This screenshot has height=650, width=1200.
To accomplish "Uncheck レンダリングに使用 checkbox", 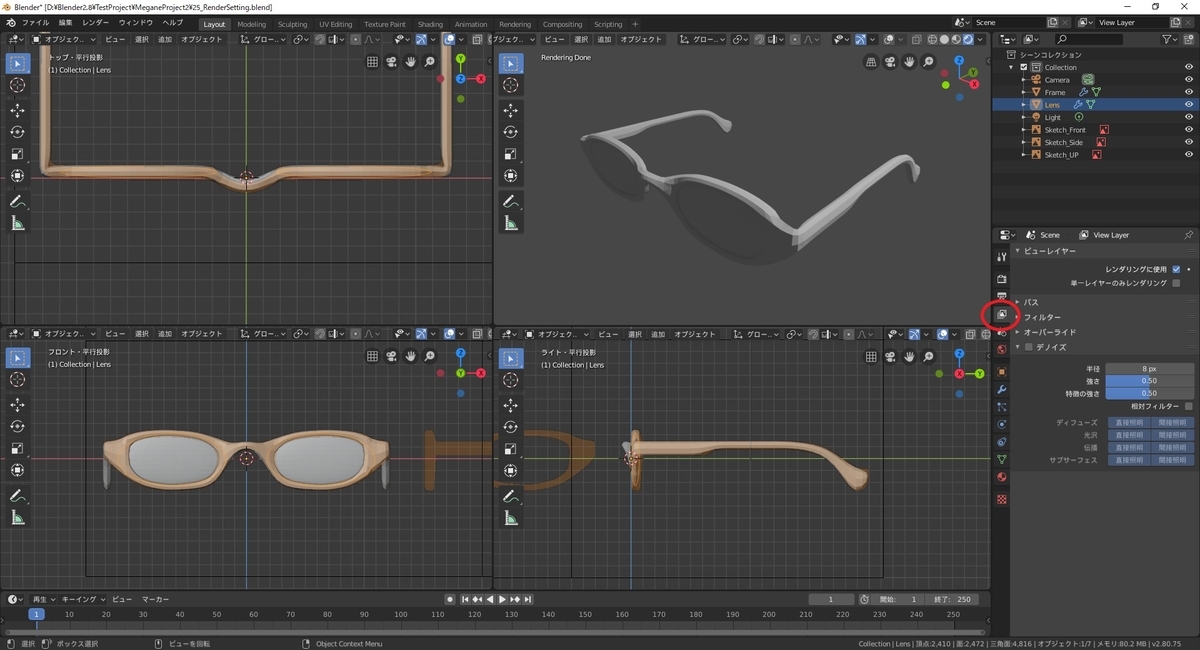I will [x=1176, y=269].
